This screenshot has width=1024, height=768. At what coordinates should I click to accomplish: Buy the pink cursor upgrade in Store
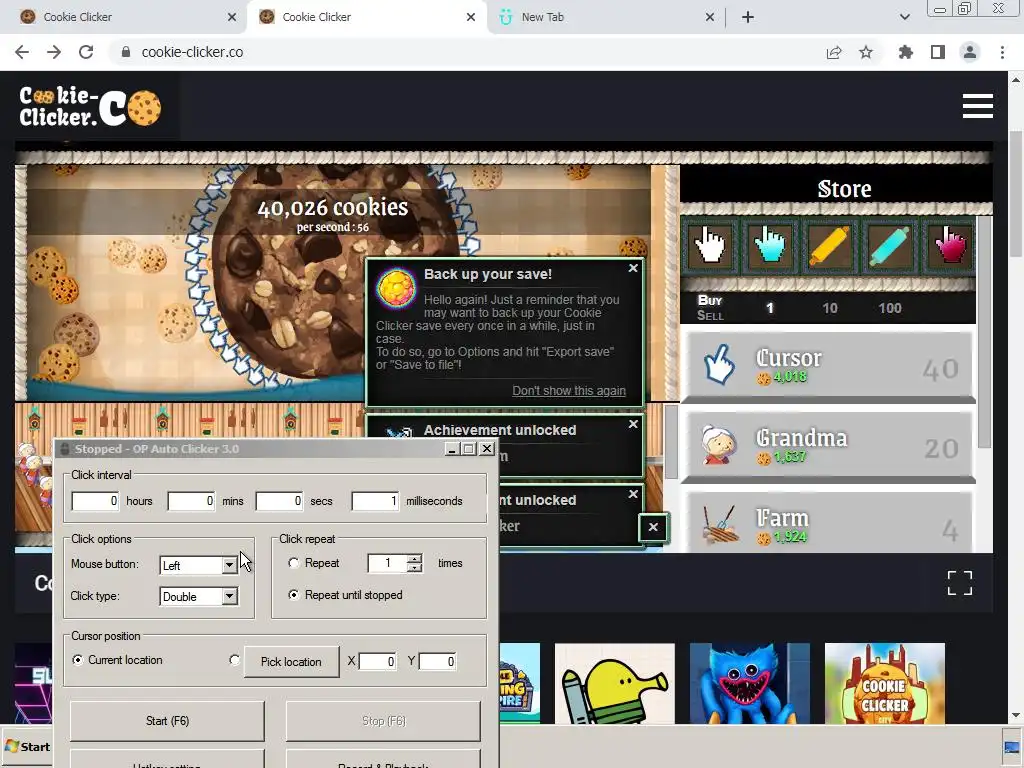(948, 246)
